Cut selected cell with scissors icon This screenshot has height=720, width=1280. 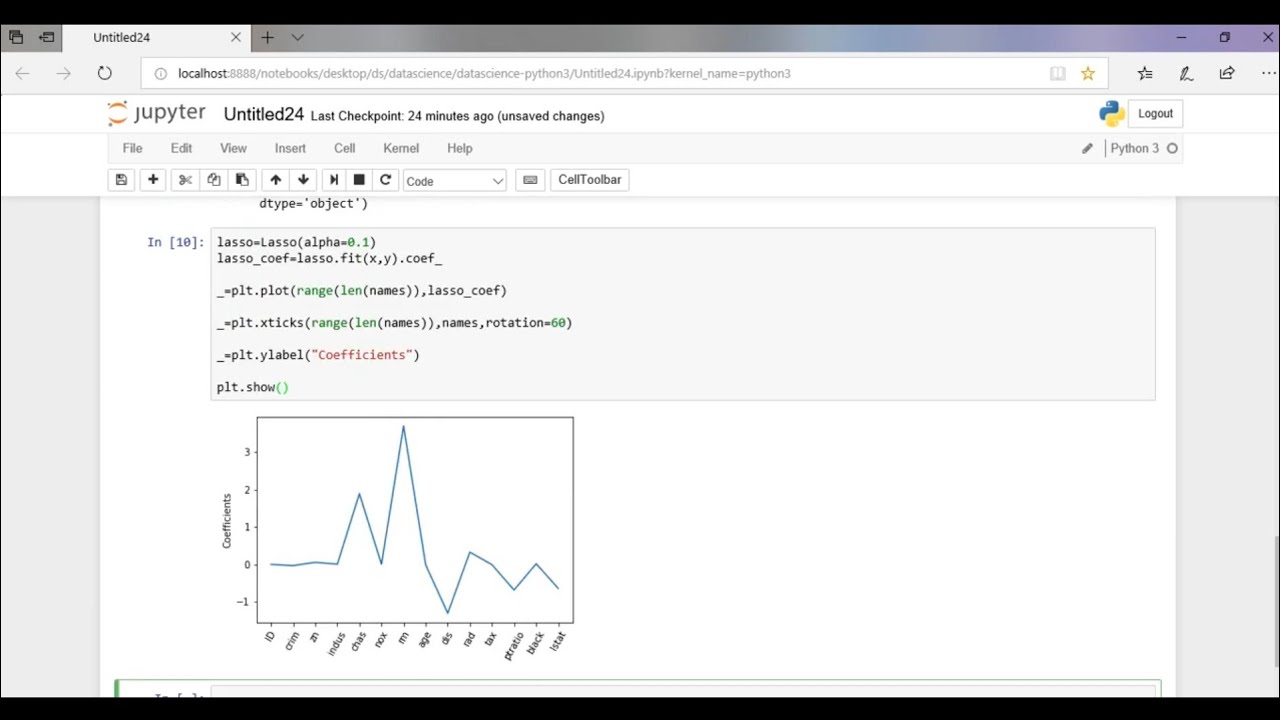185,180
